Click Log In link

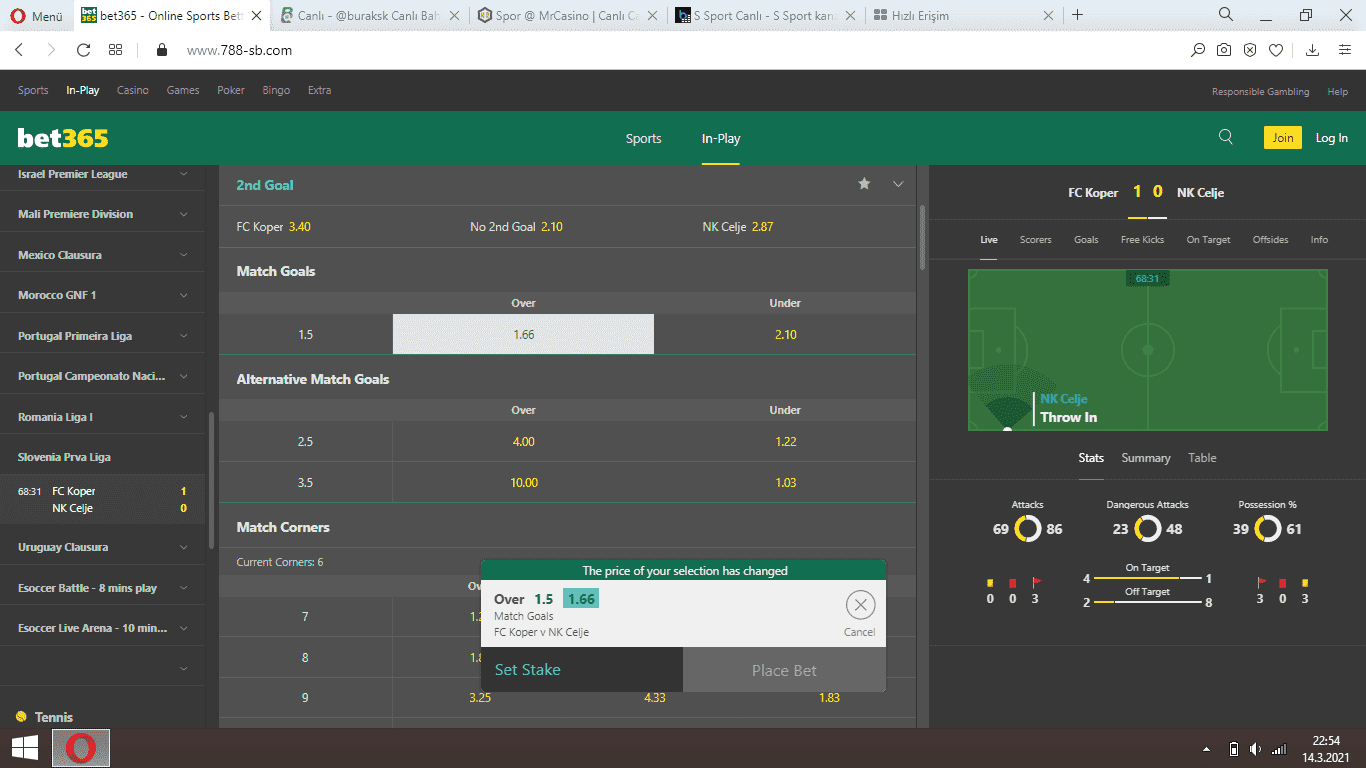tap(1331, 138)
